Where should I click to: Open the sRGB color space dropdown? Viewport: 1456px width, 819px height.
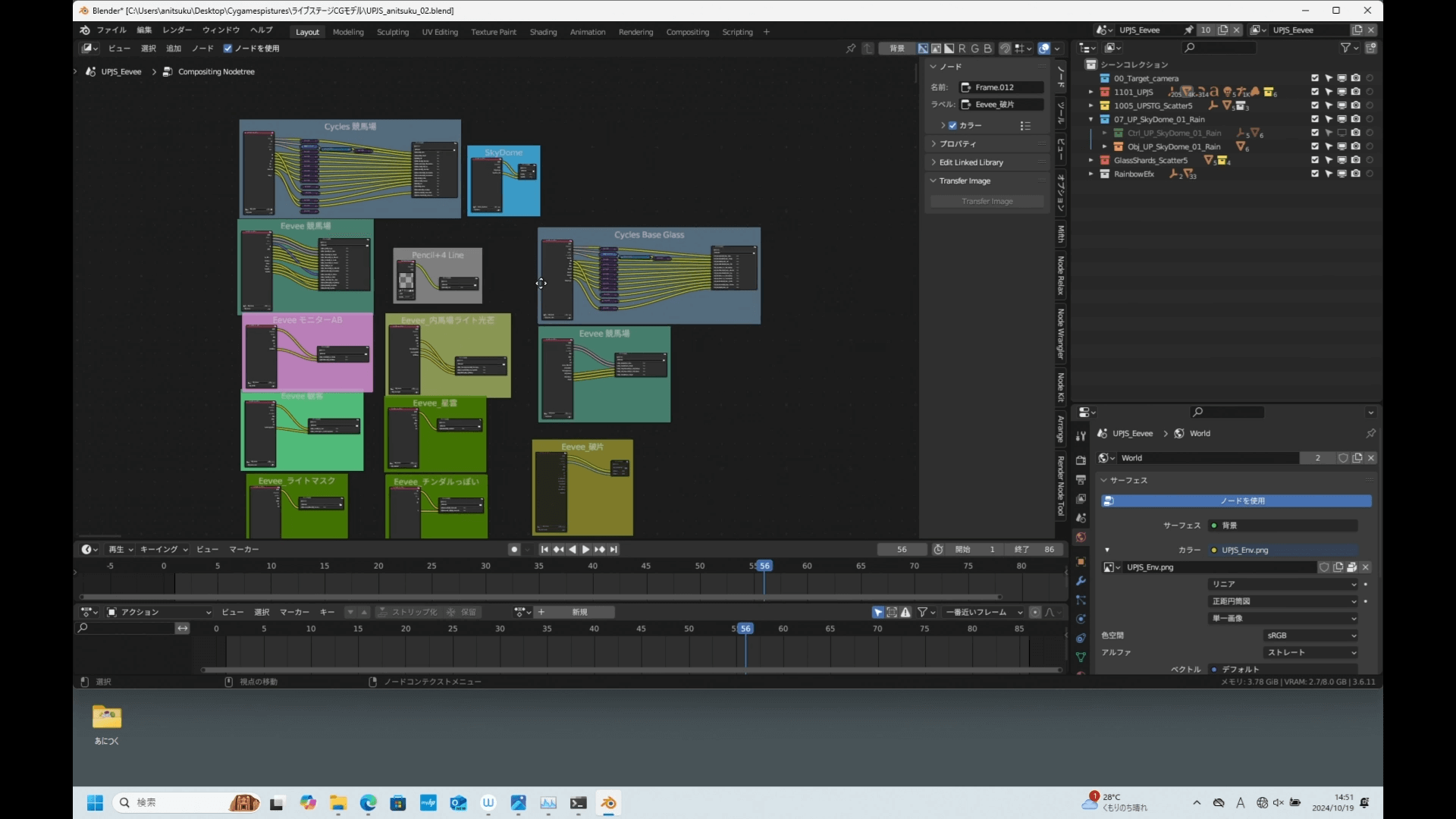[1310, 635]
